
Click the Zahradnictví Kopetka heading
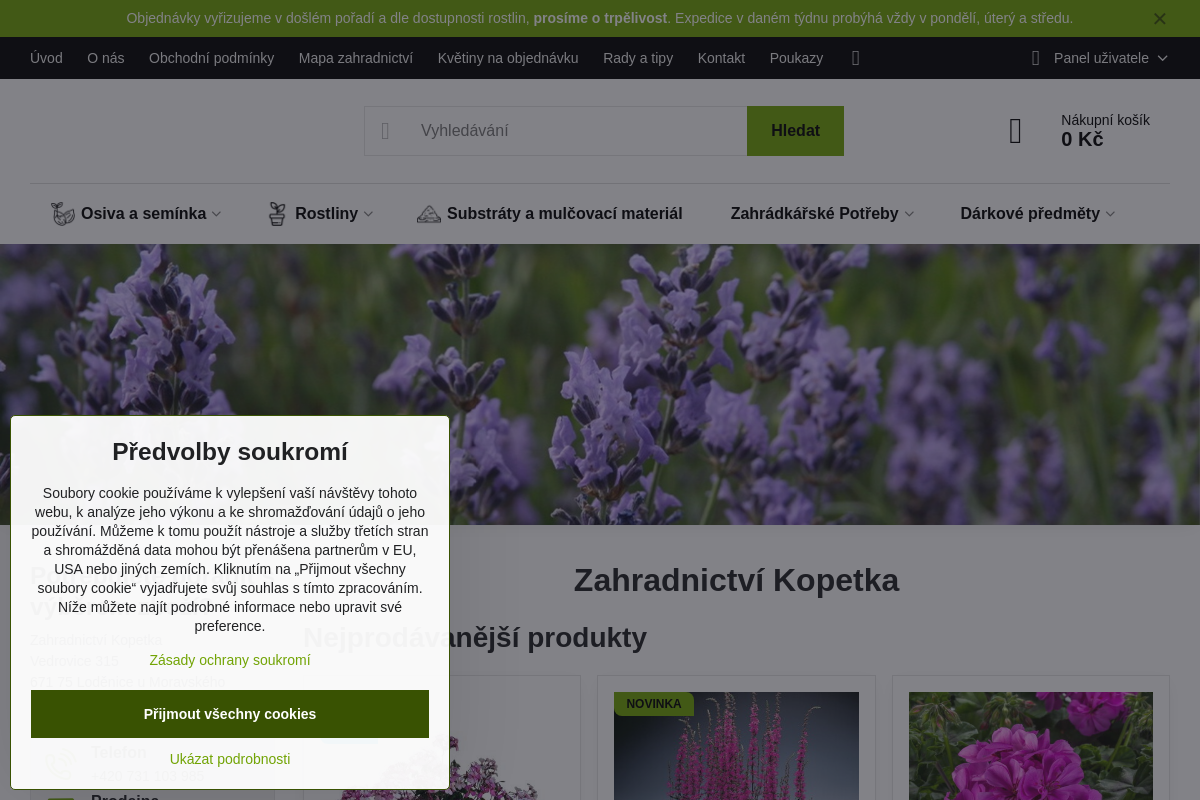(736, 580)
